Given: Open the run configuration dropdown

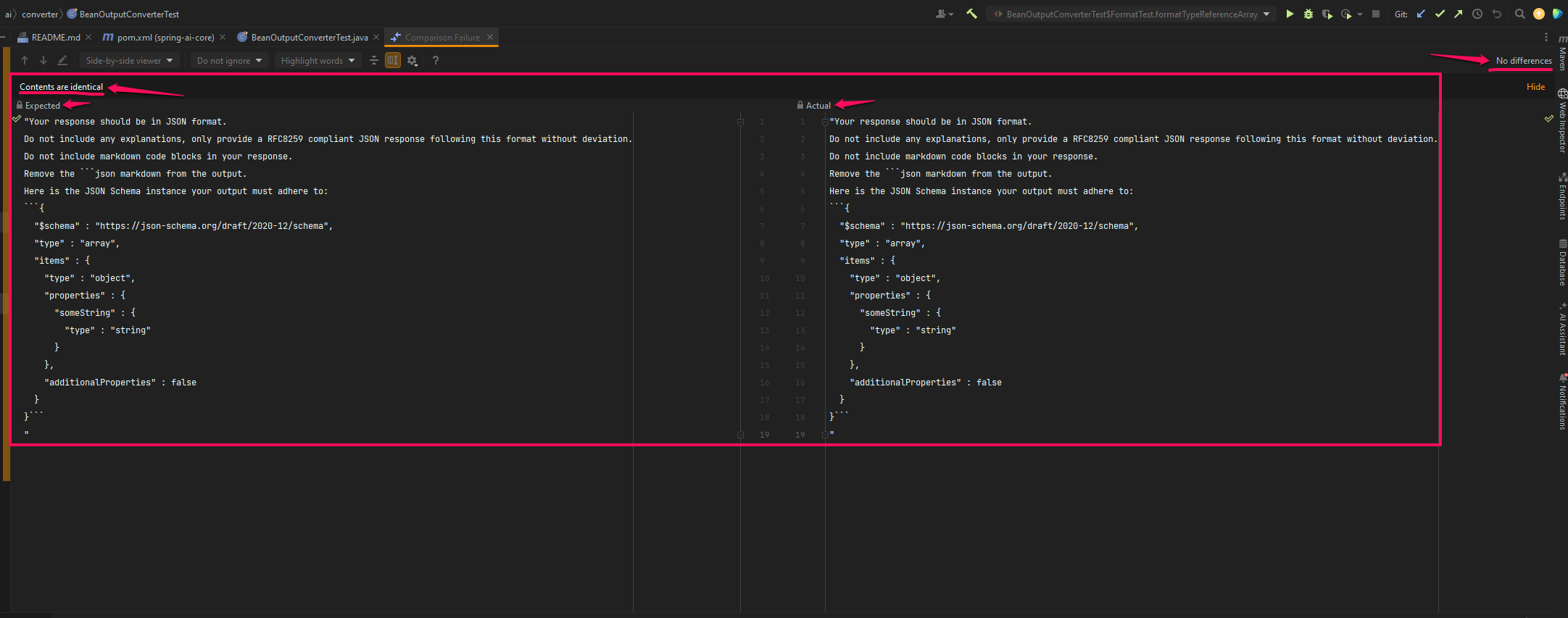Looking at the screenshot, I should coord(1131,14).
